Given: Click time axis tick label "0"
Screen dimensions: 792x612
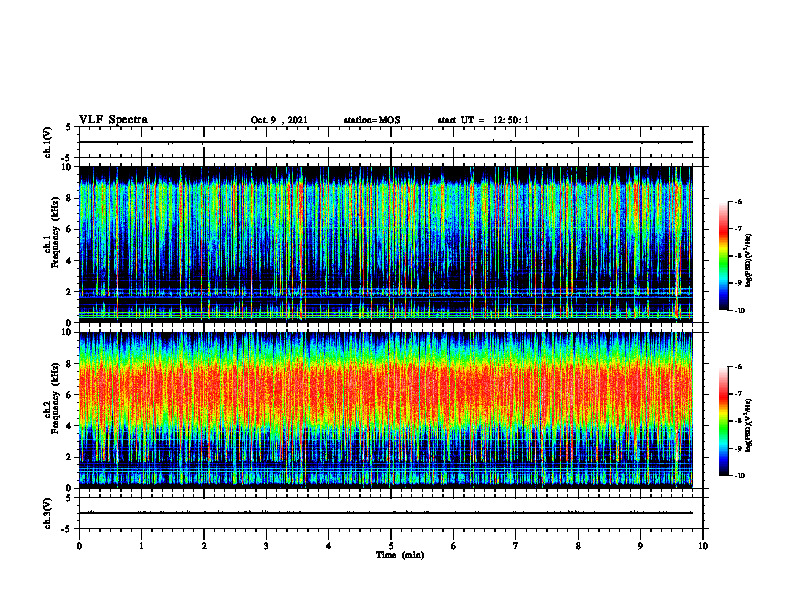Looking at the screenshot, I should coord(79,546).
